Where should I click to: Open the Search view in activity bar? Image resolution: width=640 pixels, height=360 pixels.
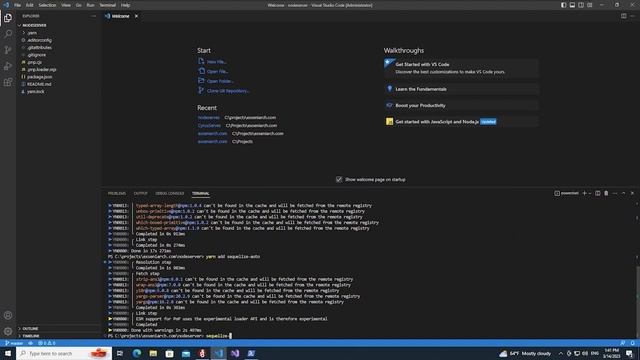[x=8, y=33]
